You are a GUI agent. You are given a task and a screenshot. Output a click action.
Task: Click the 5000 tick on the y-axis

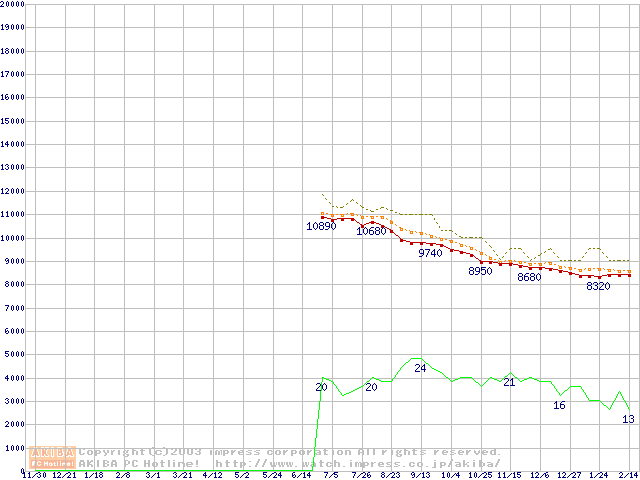coord(15,355)
